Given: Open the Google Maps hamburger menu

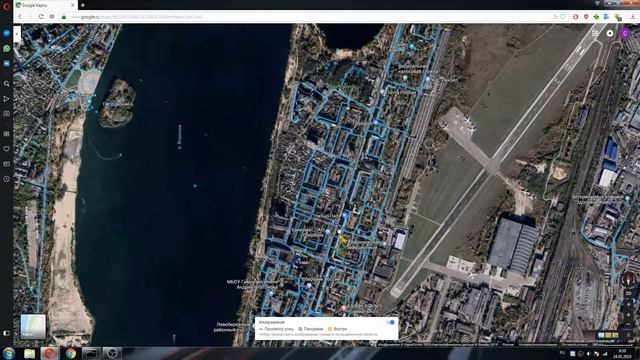Looking at the screenshot, I should [595, 33].
